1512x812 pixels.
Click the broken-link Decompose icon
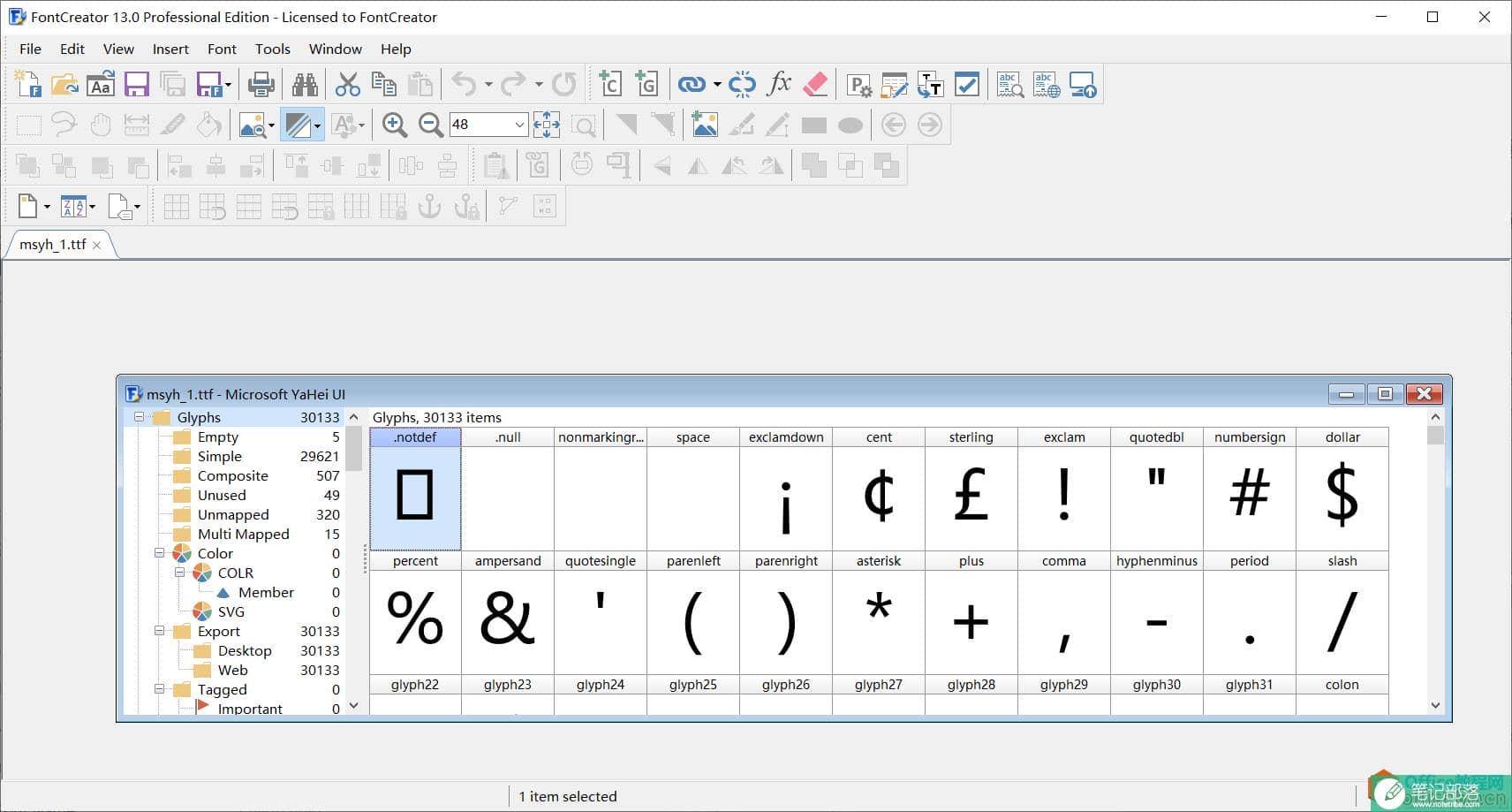tap(742, 85)
